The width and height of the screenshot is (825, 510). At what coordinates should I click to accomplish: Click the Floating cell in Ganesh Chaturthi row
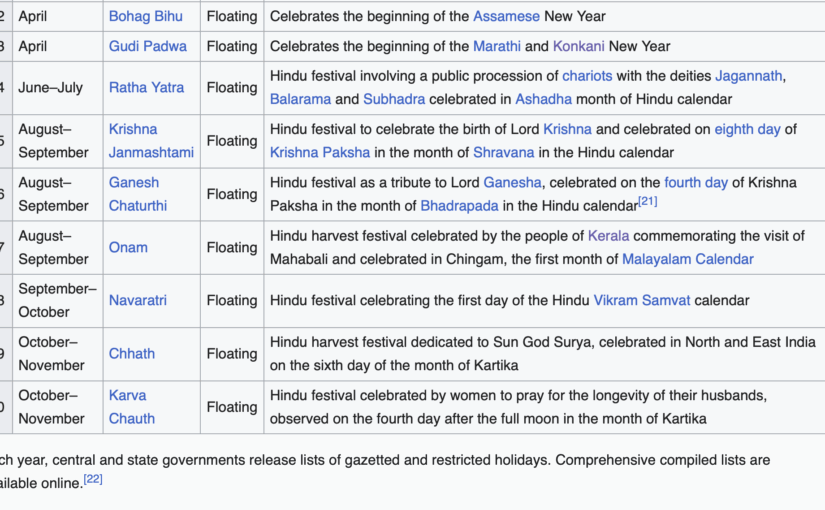(x=232, y=194)
